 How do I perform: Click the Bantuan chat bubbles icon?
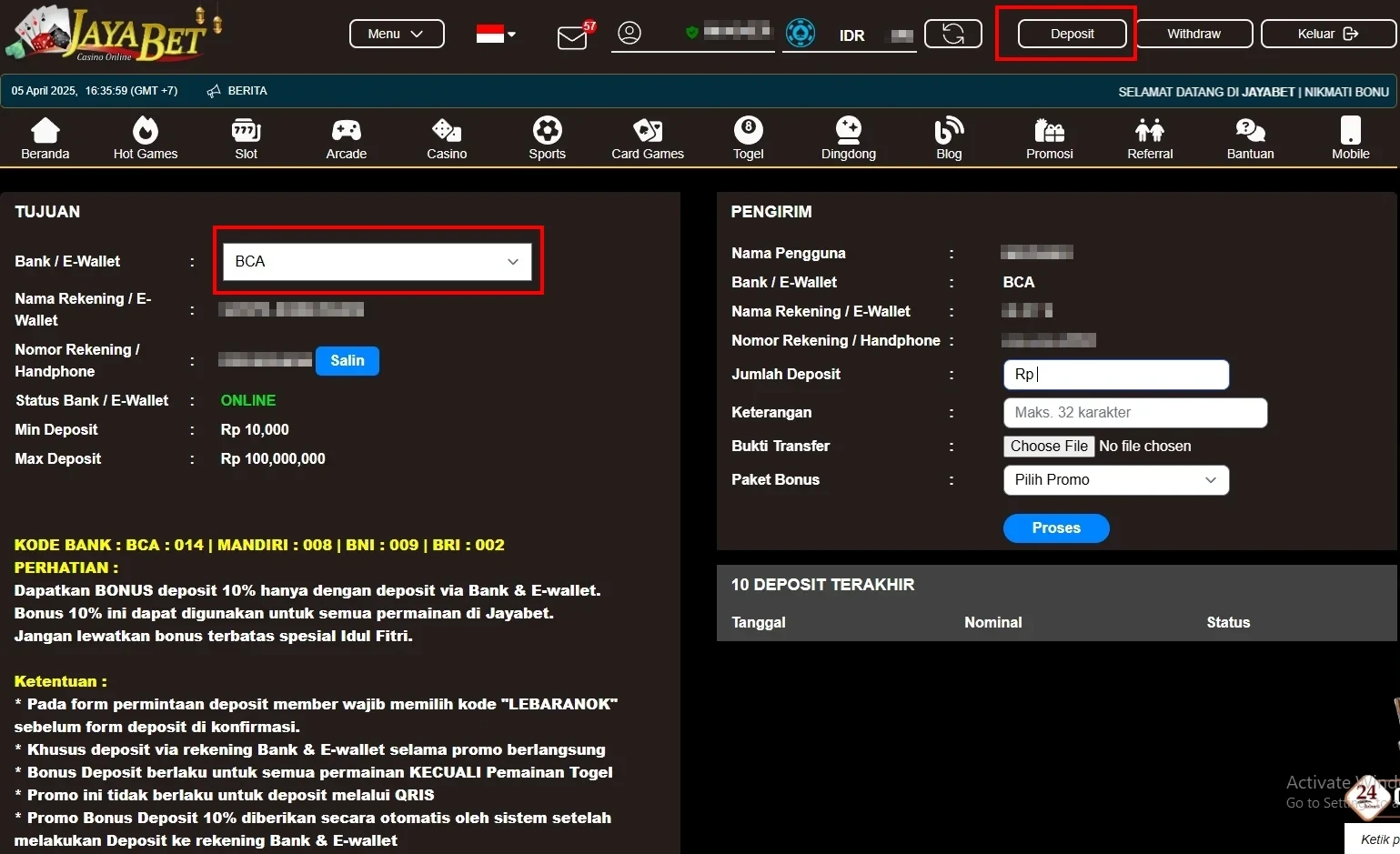coord(1250,131)
